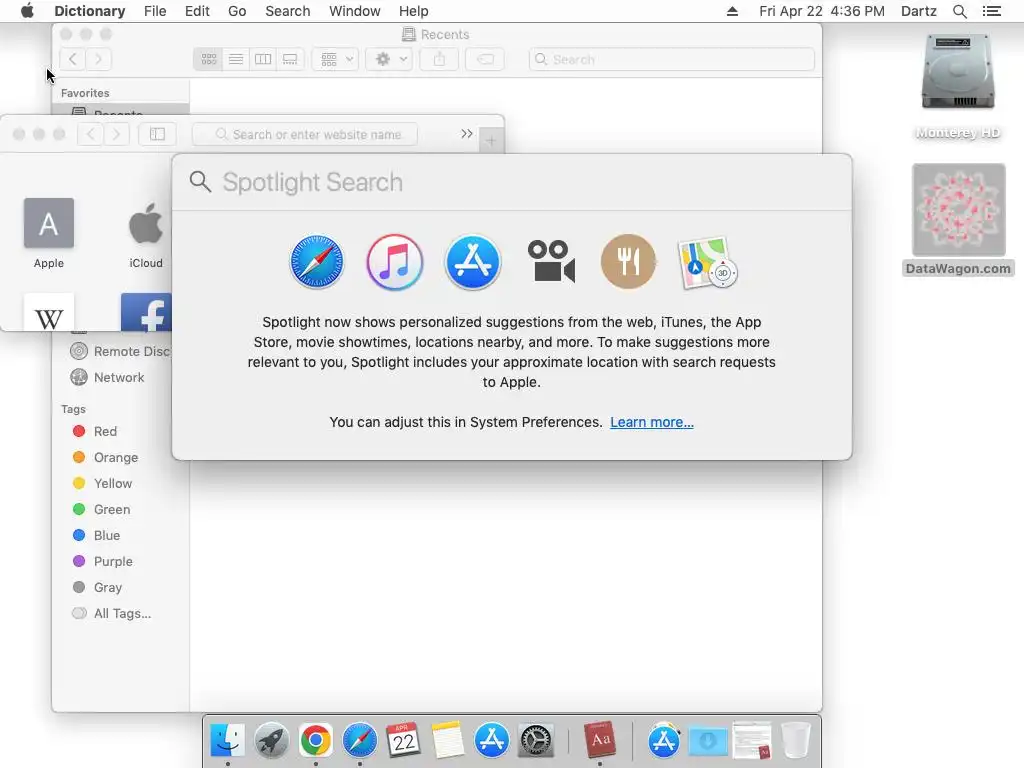Click the Finder search field
Image resolution: width=1024 pixels, height=768 pixels.
[x=672, y=59]
